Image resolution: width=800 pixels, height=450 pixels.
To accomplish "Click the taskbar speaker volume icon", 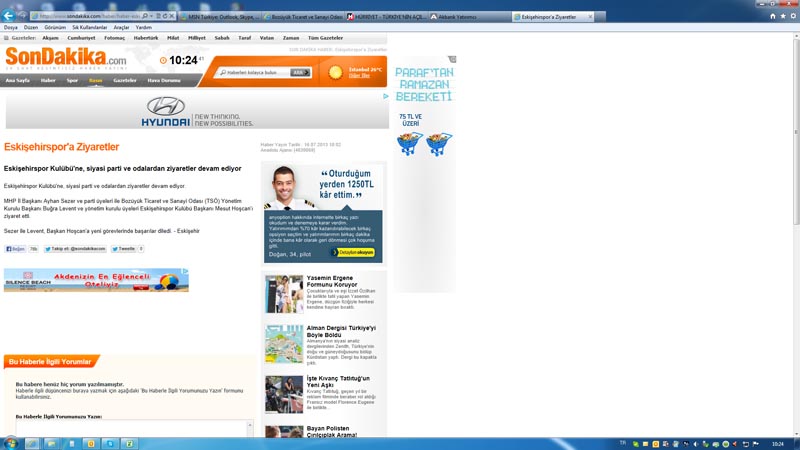I will (695, 444).
